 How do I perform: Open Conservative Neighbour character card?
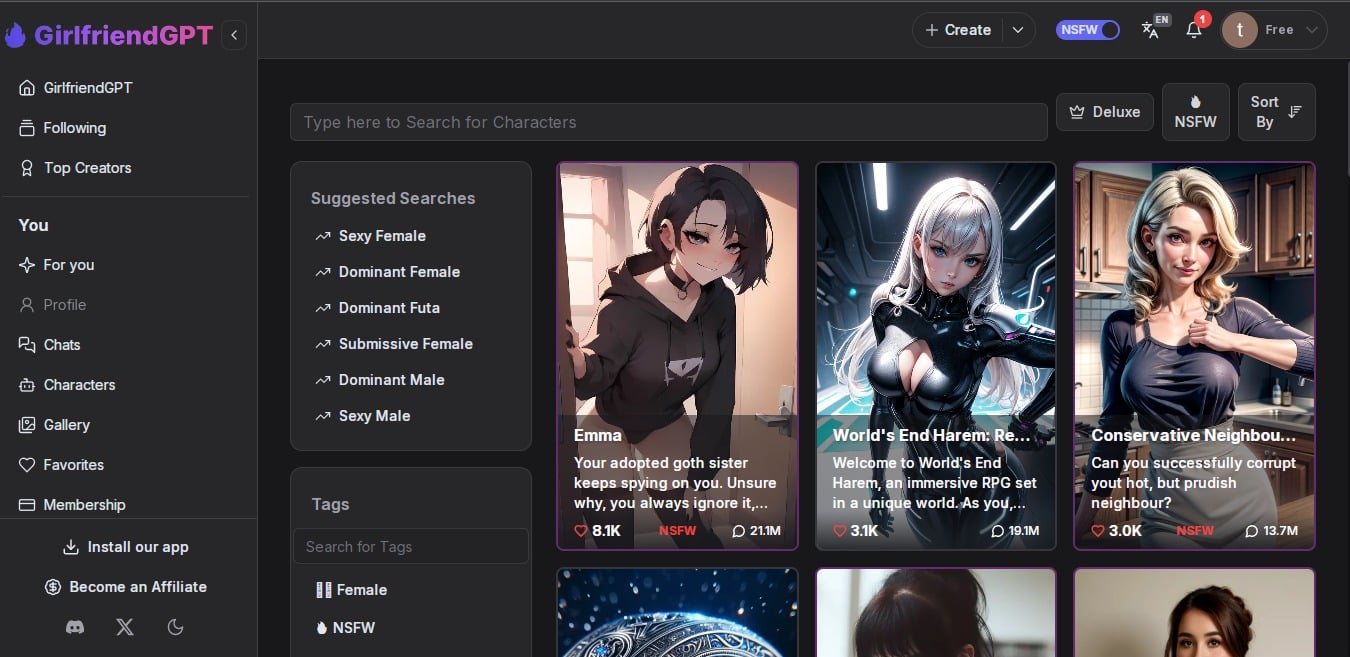[1195, 356]
